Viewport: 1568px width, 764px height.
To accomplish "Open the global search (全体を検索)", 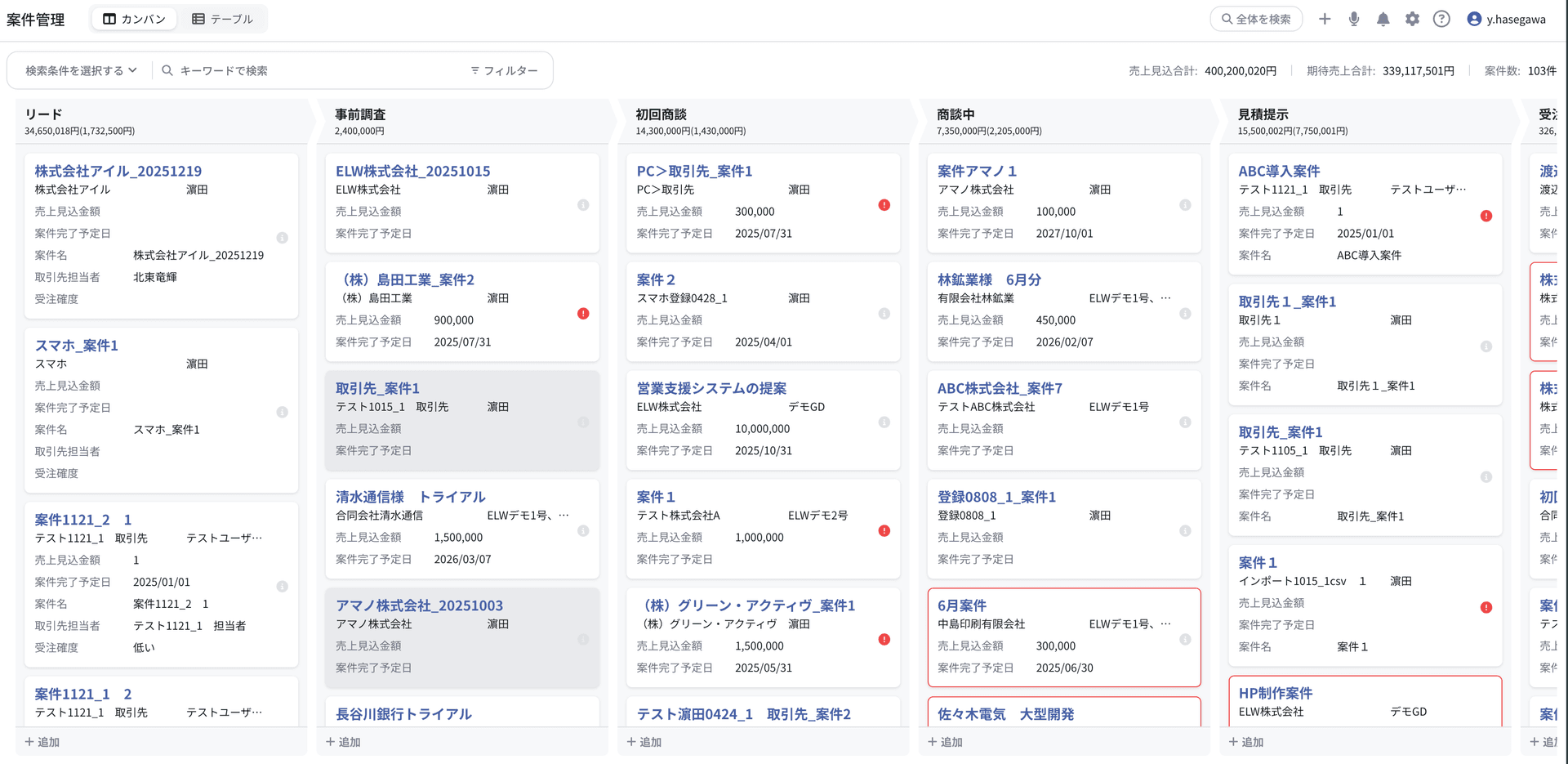I will pyautogui.click(x=1256, y=19).
